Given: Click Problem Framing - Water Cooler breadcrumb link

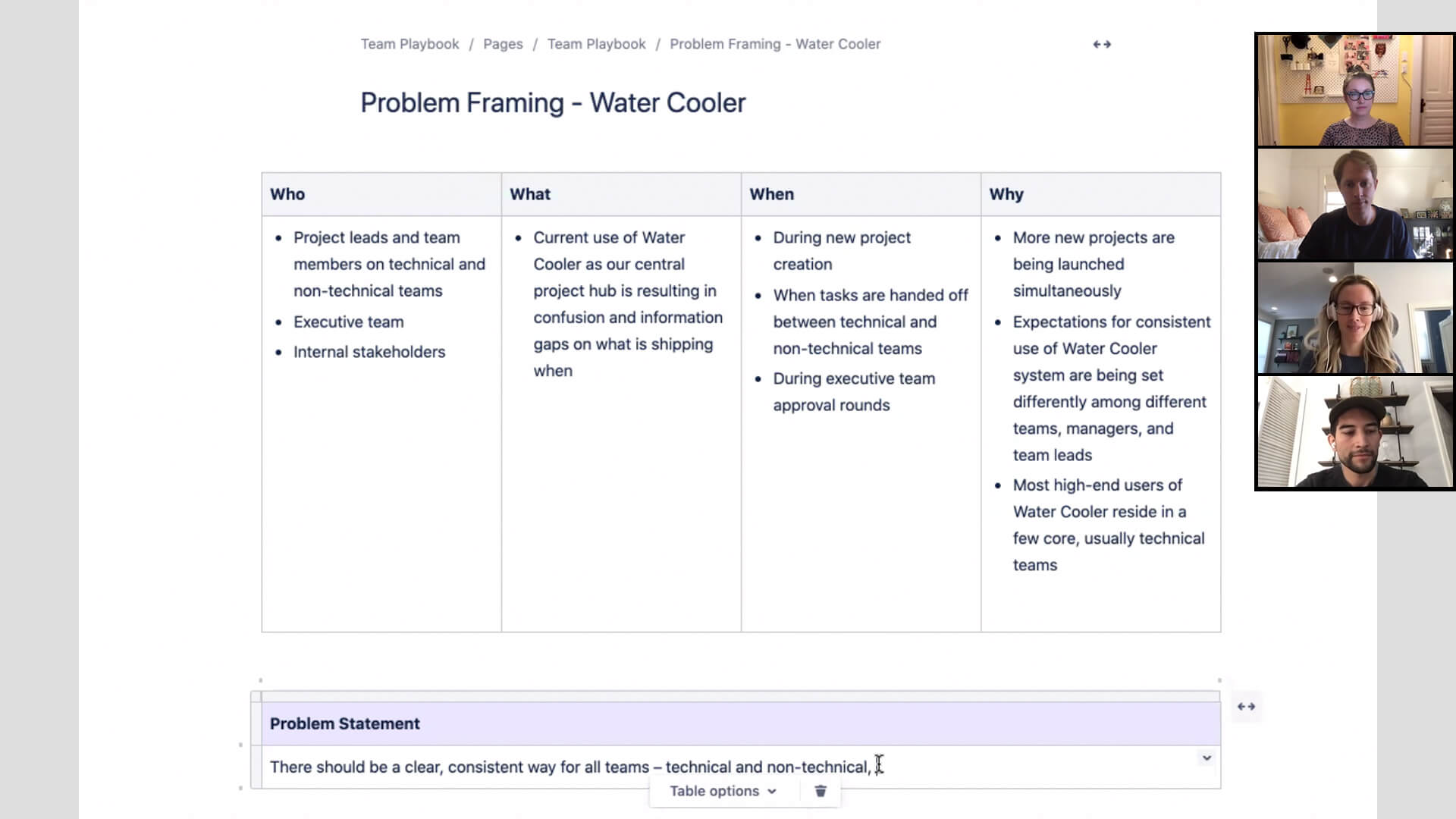Looking at the screenshot, I should pyautogui.click(x=775, y=43).
